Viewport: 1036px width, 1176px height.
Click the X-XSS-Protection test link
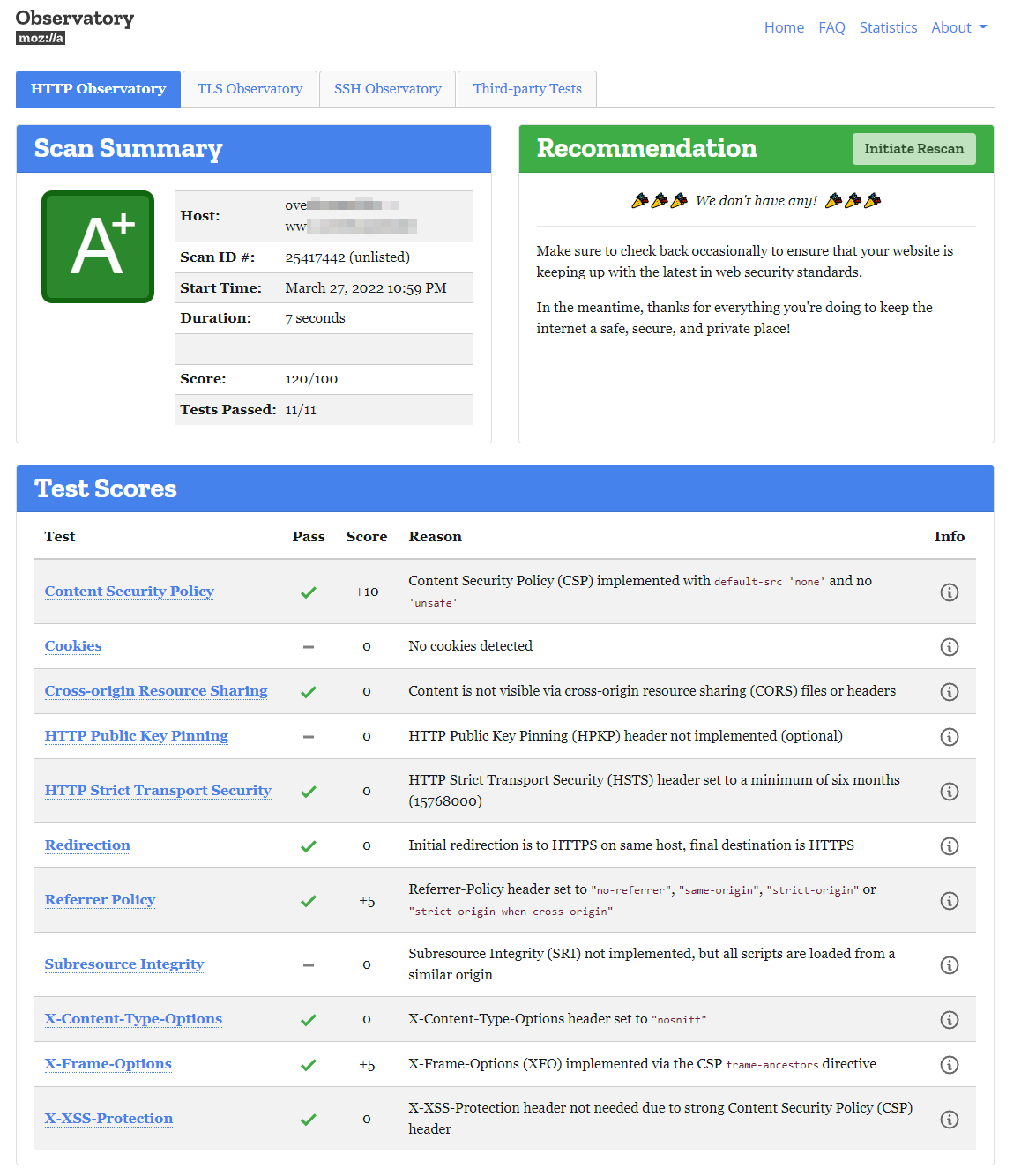pos(108,1119)
